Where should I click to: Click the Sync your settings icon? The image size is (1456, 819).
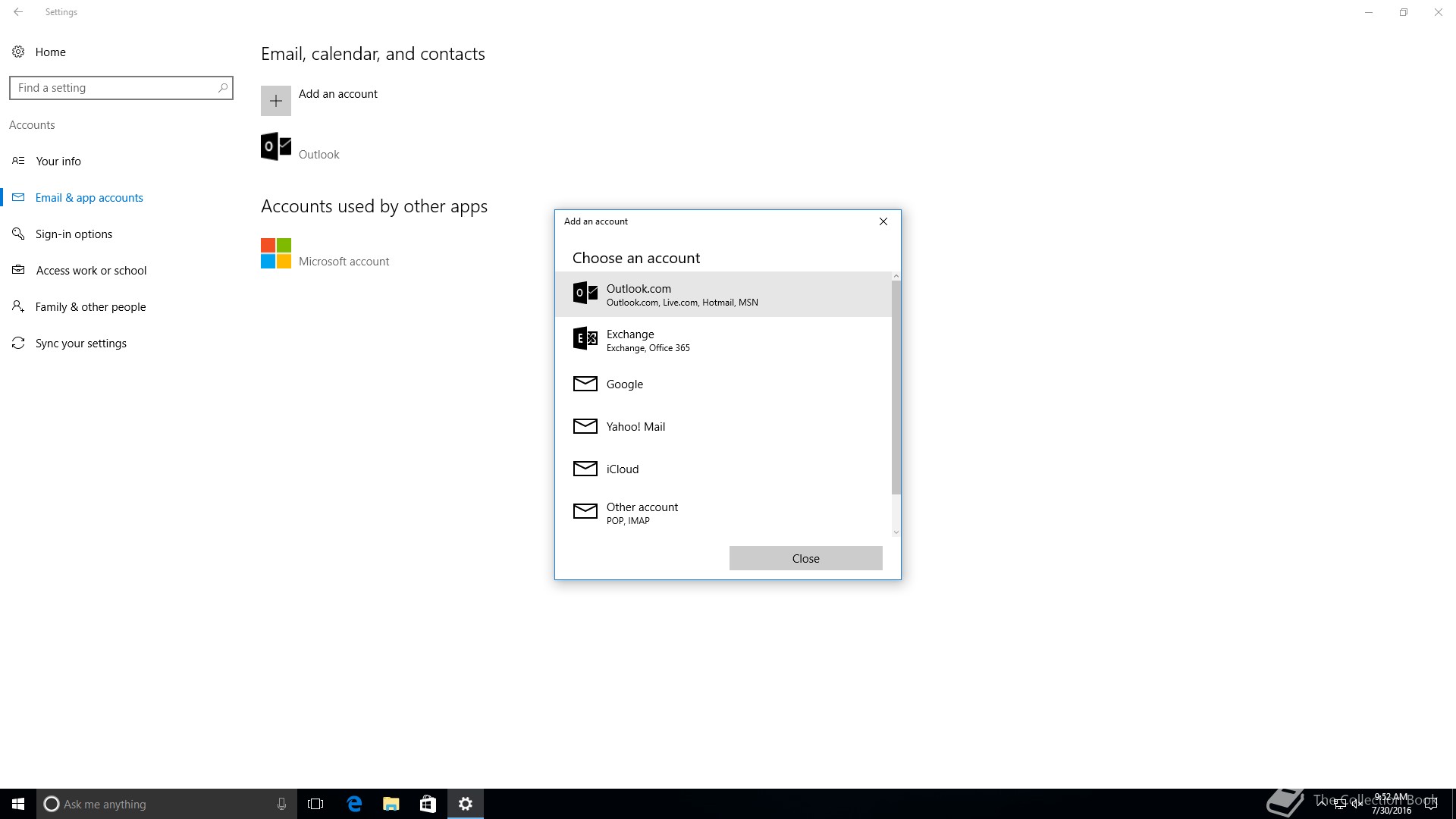18,343
